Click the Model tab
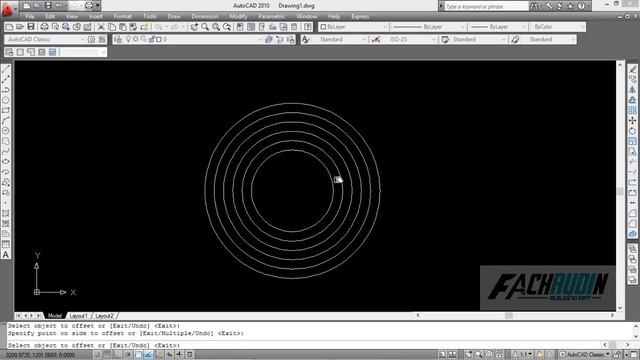This screenshot has height=360, width=640. click(x=55, y=316)
